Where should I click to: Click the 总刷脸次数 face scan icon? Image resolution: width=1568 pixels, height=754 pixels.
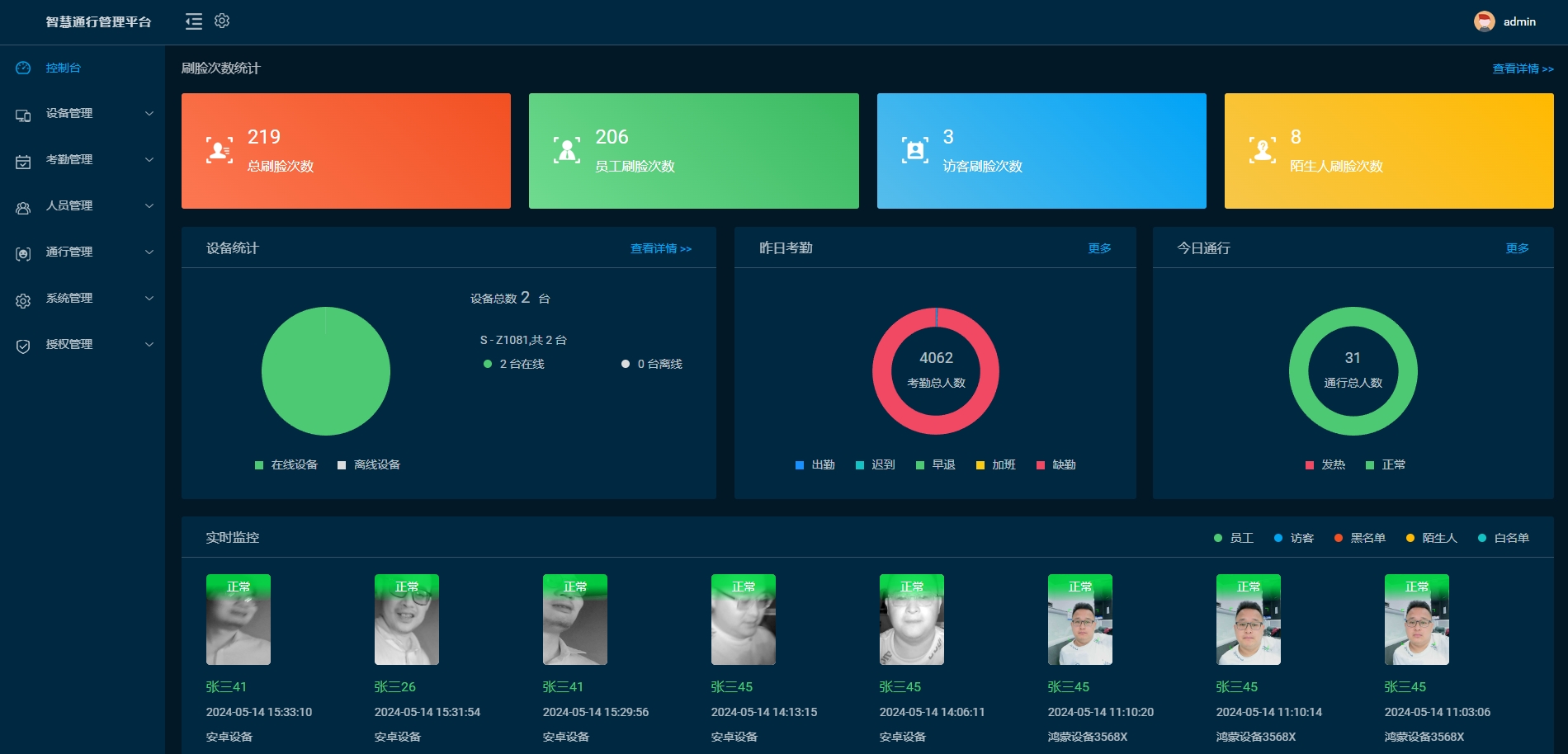219,150
